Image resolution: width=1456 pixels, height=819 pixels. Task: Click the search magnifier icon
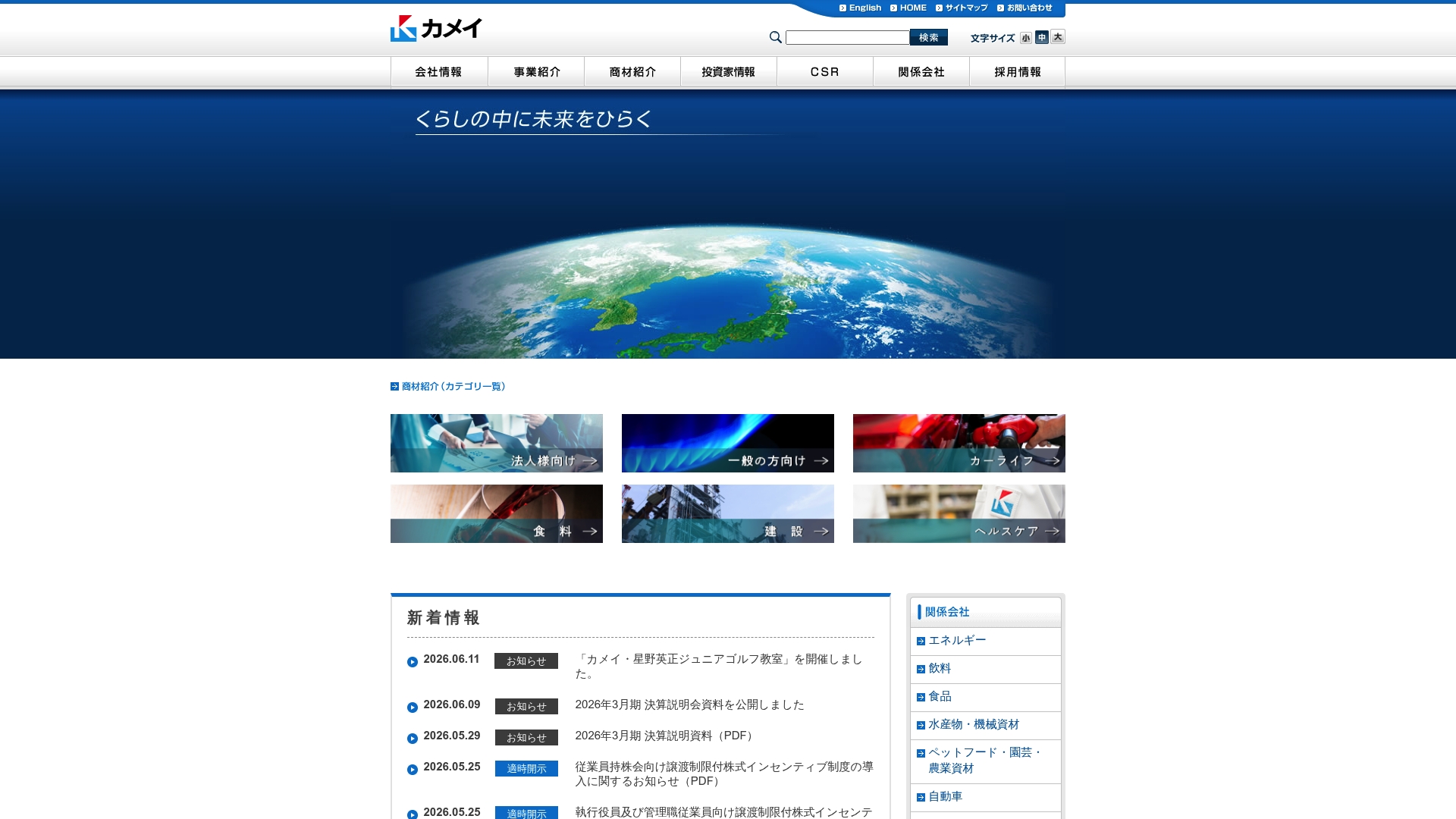[x=775, y=37]
